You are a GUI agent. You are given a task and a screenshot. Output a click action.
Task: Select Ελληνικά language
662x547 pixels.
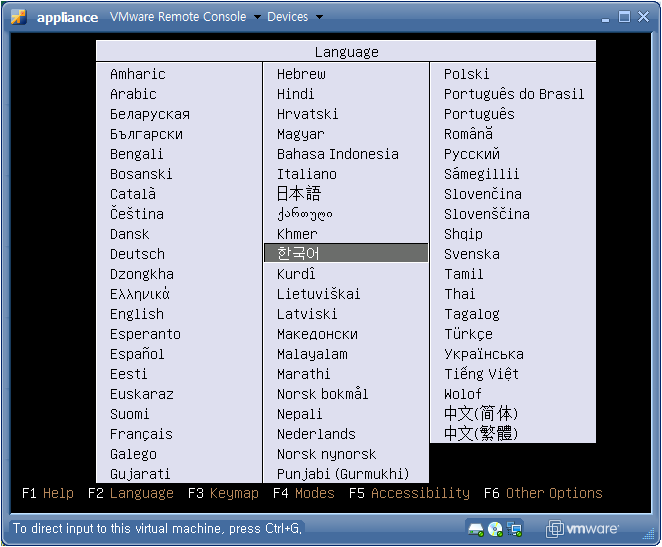140,294
